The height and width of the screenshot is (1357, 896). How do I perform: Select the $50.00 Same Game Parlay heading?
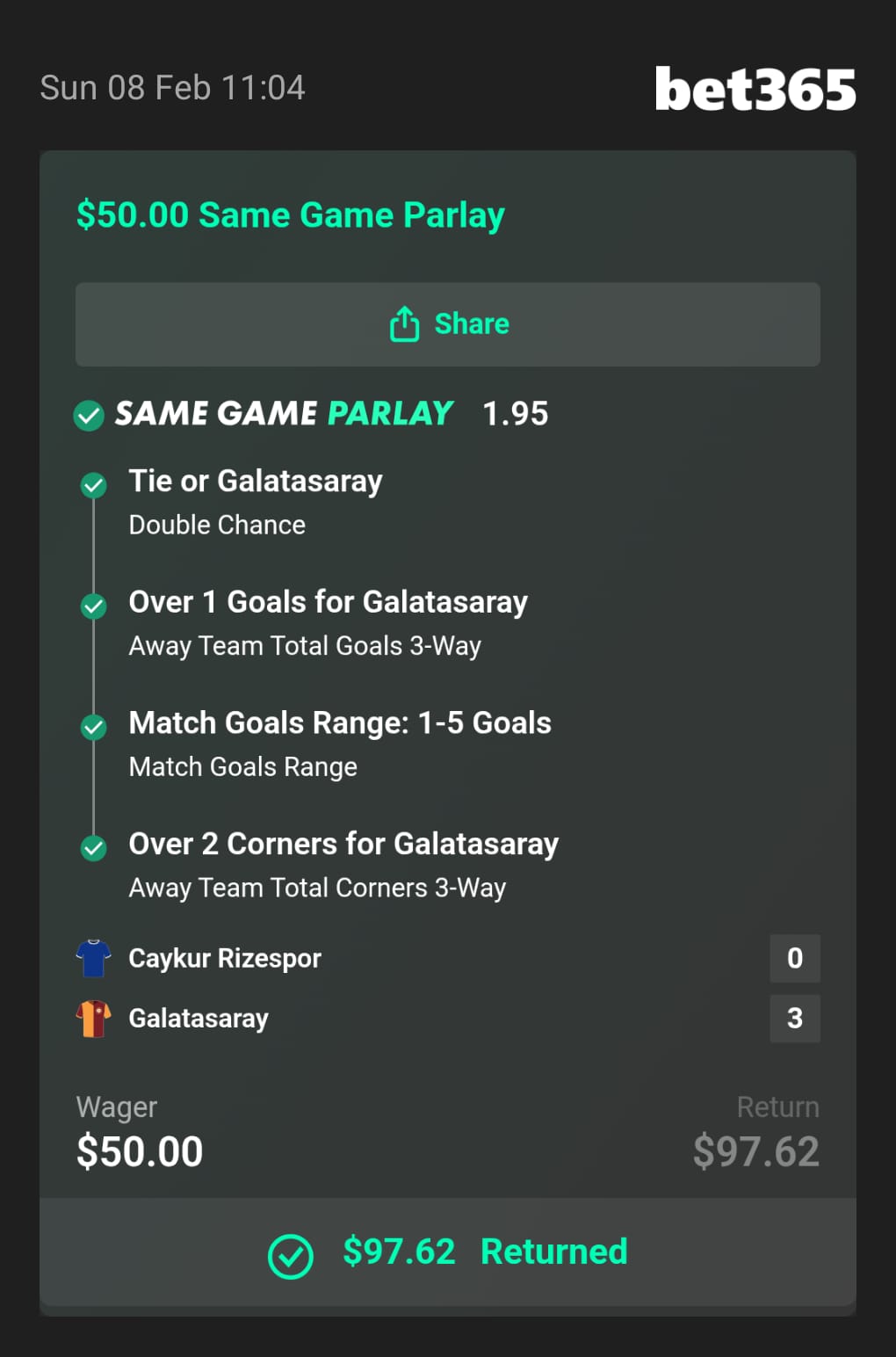pyautogui.click(x=290, y=215)
